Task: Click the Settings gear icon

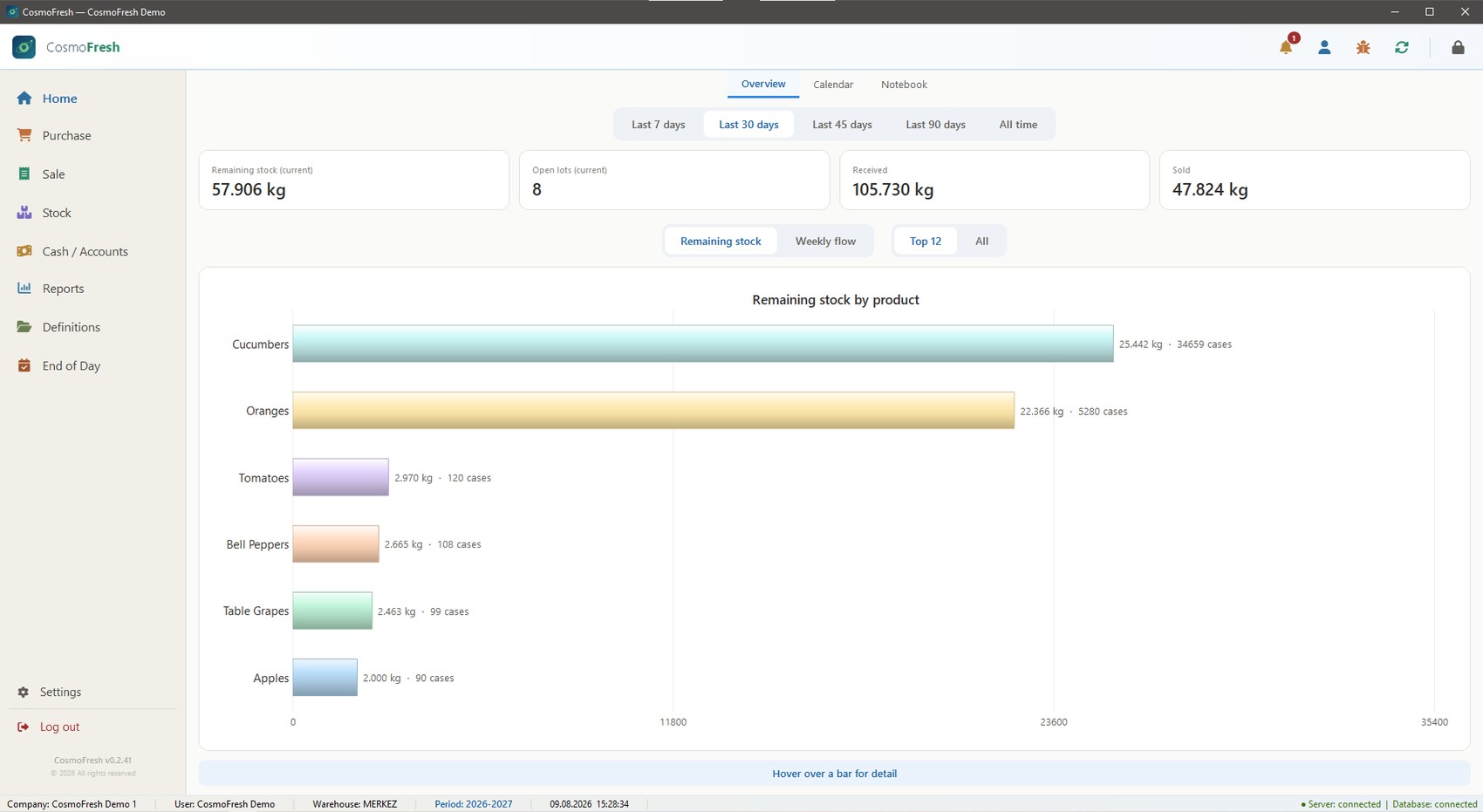Action: pyautogui.click(x=24, y=692)
